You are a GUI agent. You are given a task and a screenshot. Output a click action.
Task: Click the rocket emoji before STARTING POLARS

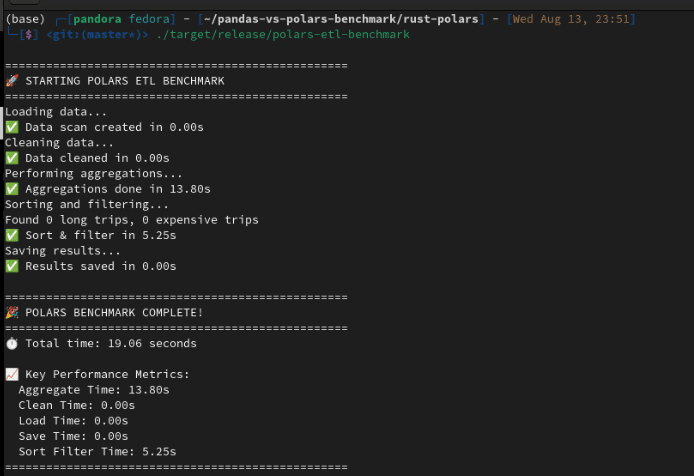click(11, 80)
